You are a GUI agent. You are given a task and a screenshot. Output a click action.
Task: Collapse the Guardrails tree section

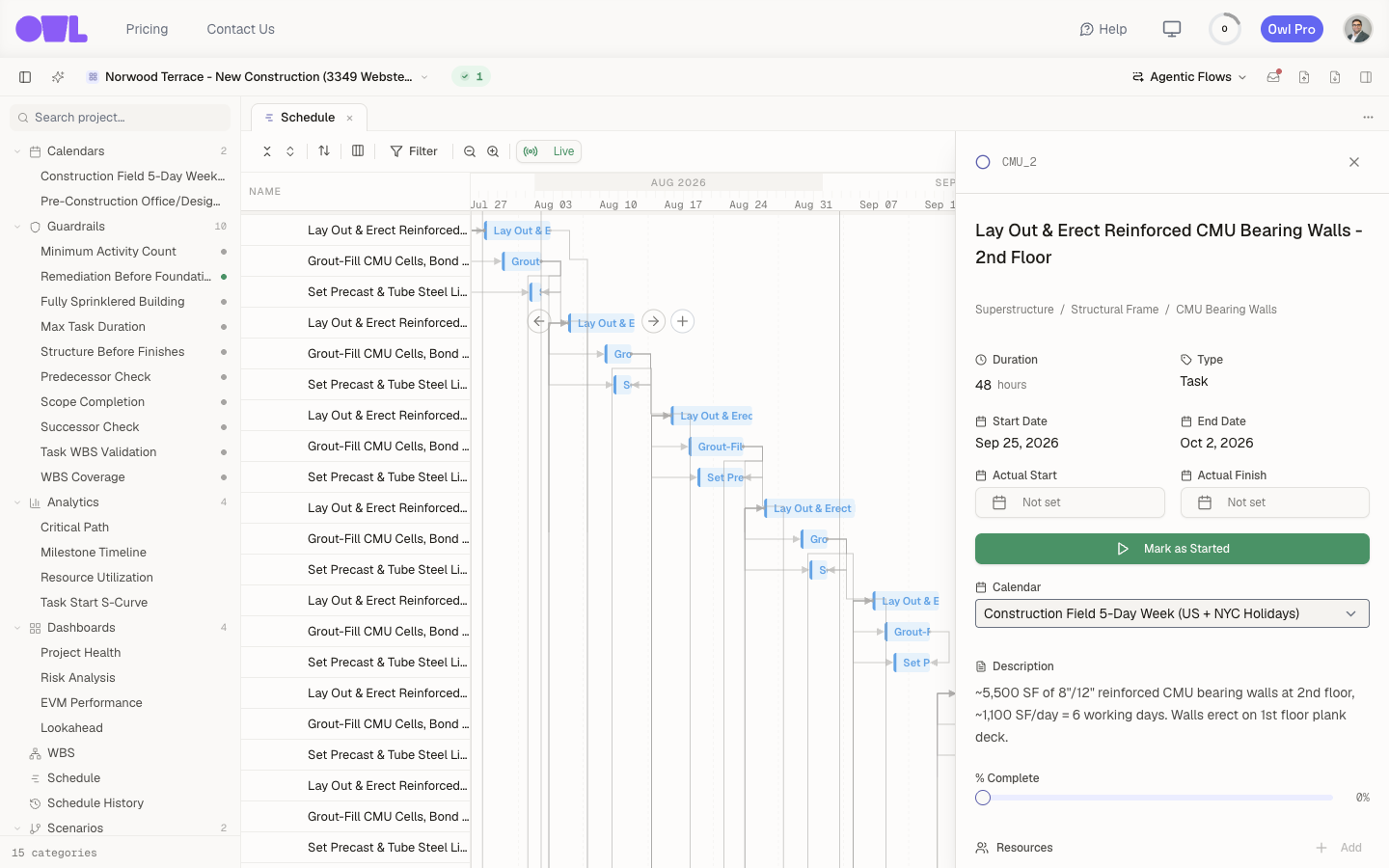pos(17,227)
